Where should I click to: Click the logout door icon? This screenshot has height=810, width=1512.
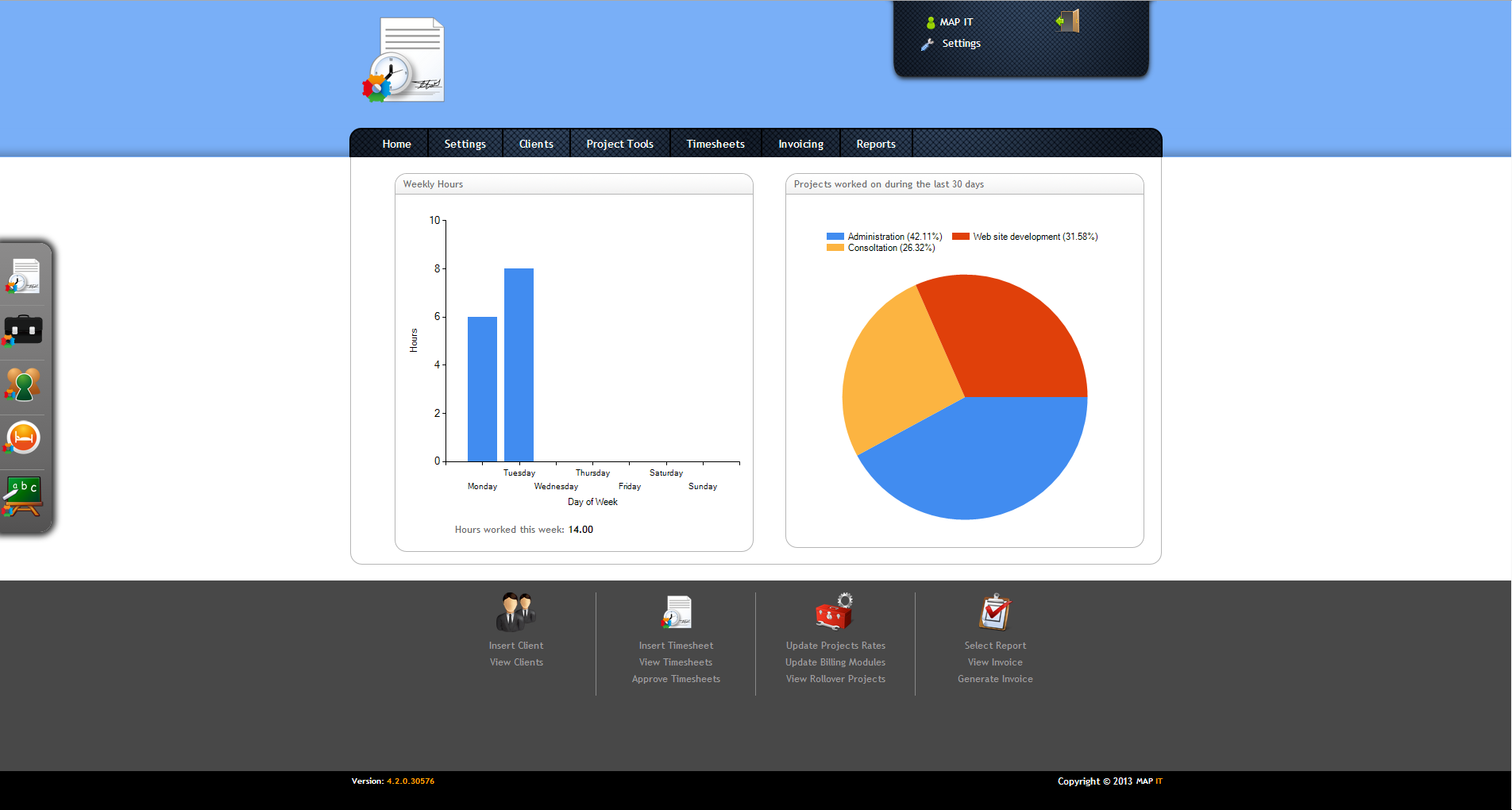click(1068, 21)
